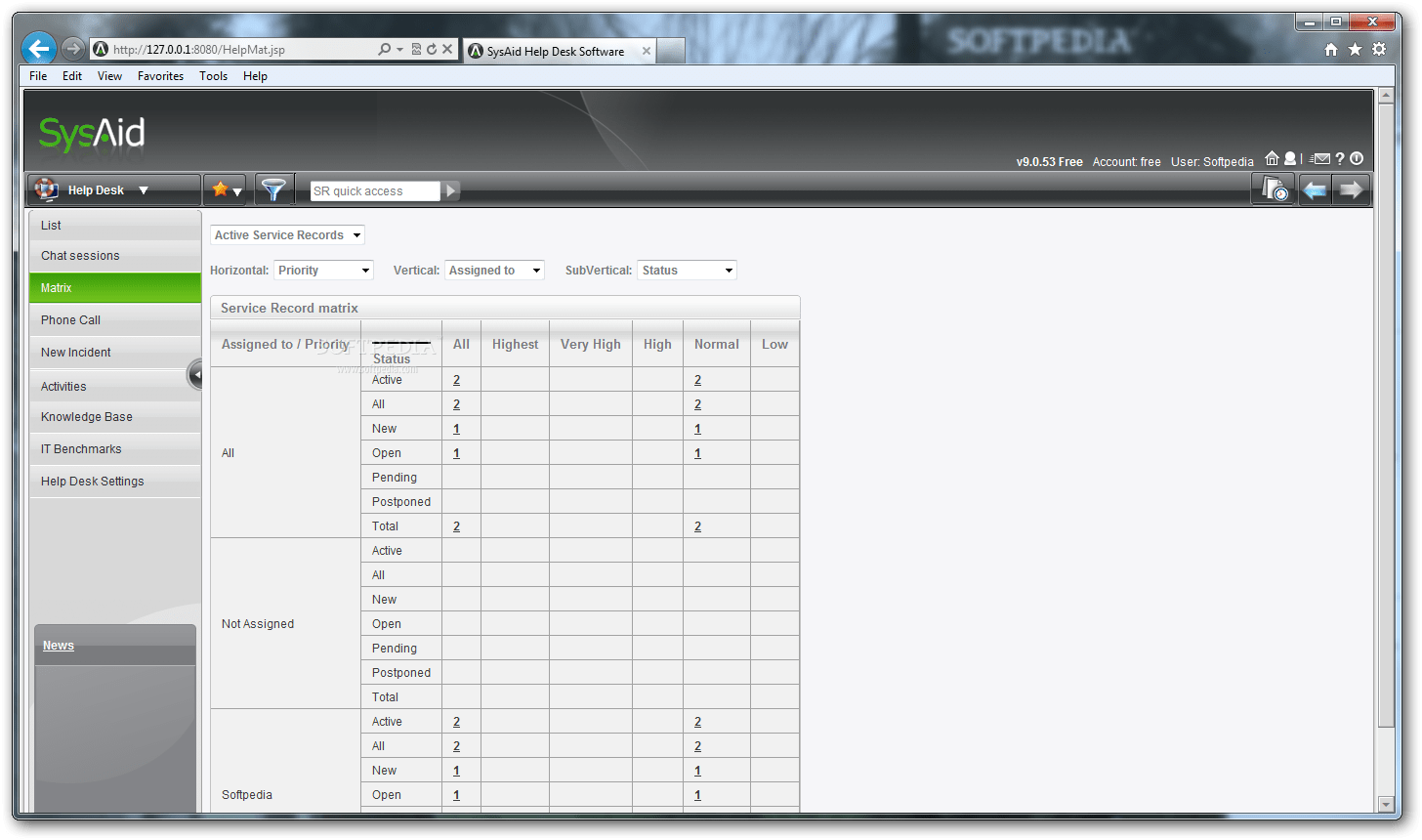Screen dimensions: 1422x840
Task: Open the email/send message icon
Action: (1320, 157)
